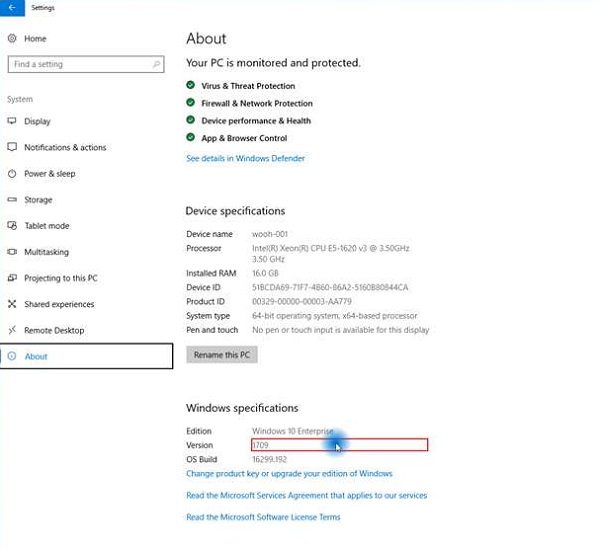Click the Windows specifications heading

242,408
